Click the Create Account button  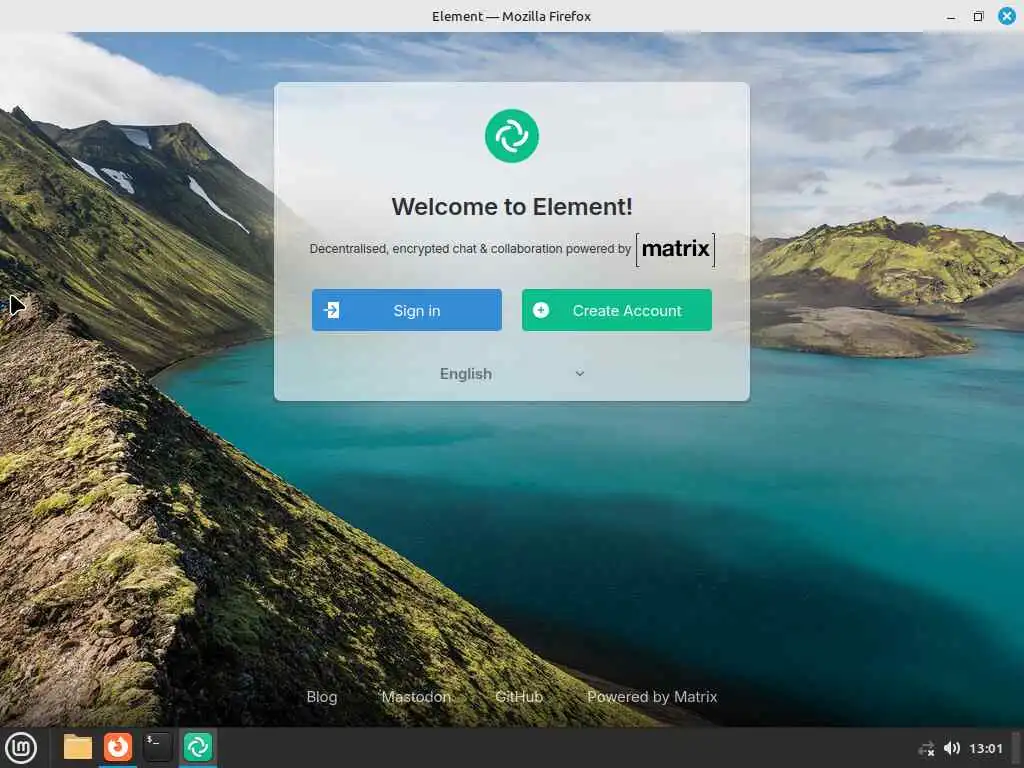[x=616, y=310]
